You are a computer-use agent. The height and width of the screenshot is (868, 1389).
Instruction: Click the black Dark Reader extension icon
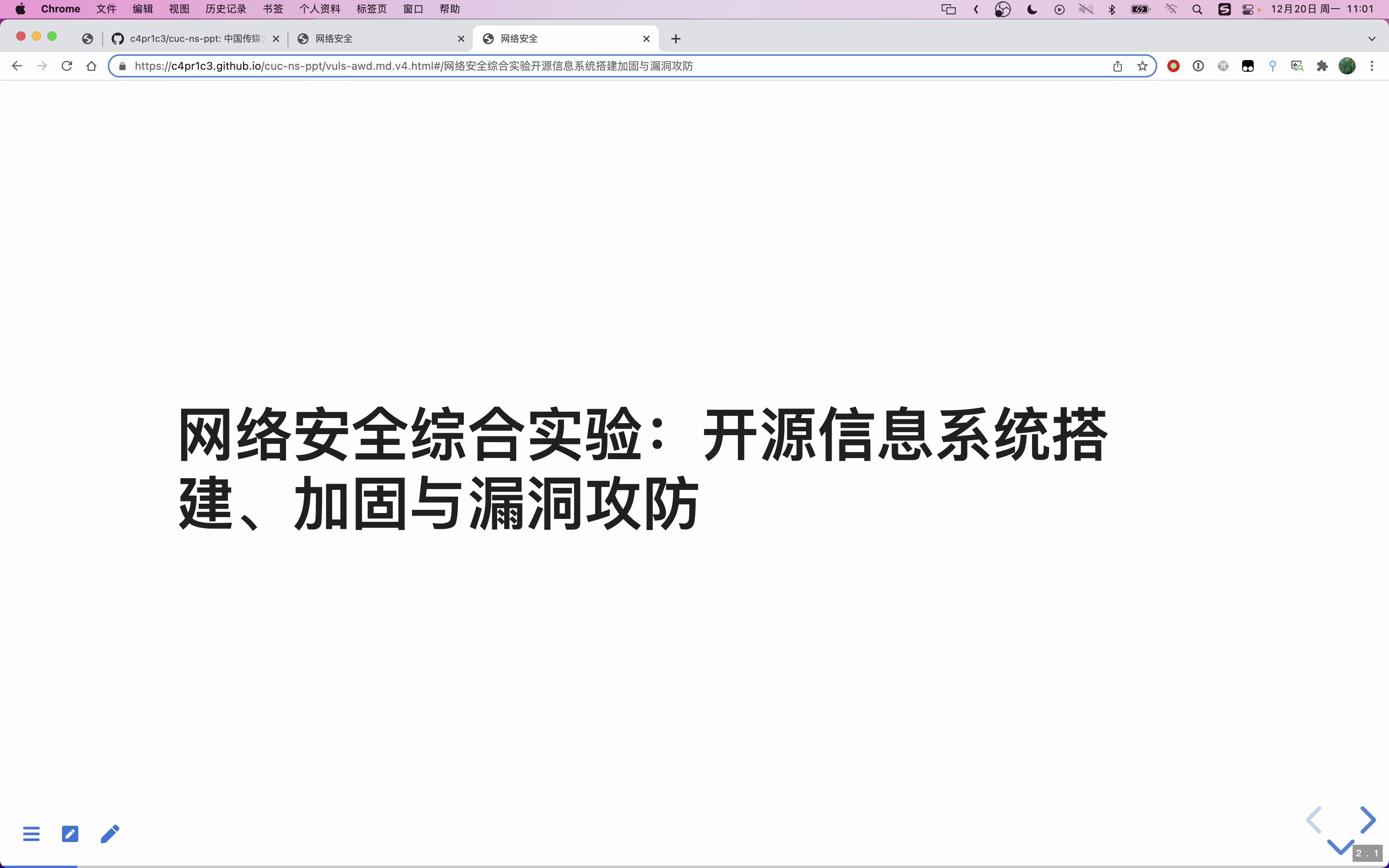coord(1248,65)
